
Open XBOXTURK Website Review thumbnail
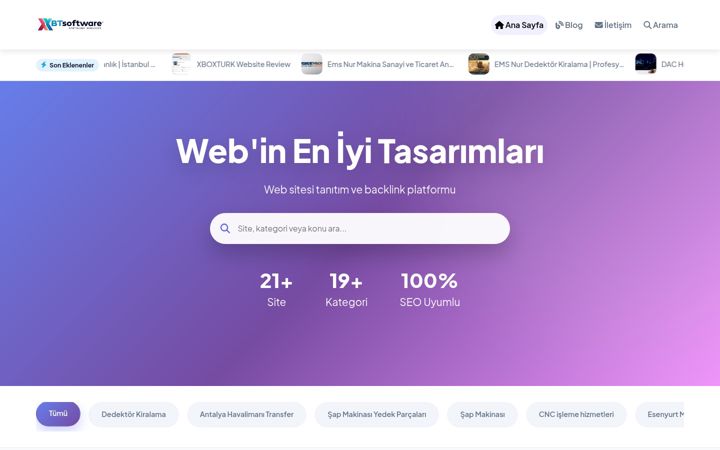pos(181,64)
